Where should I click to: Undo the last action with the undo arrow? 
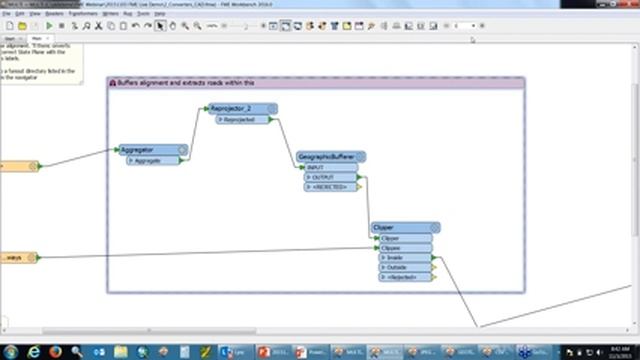pos(136,26)
